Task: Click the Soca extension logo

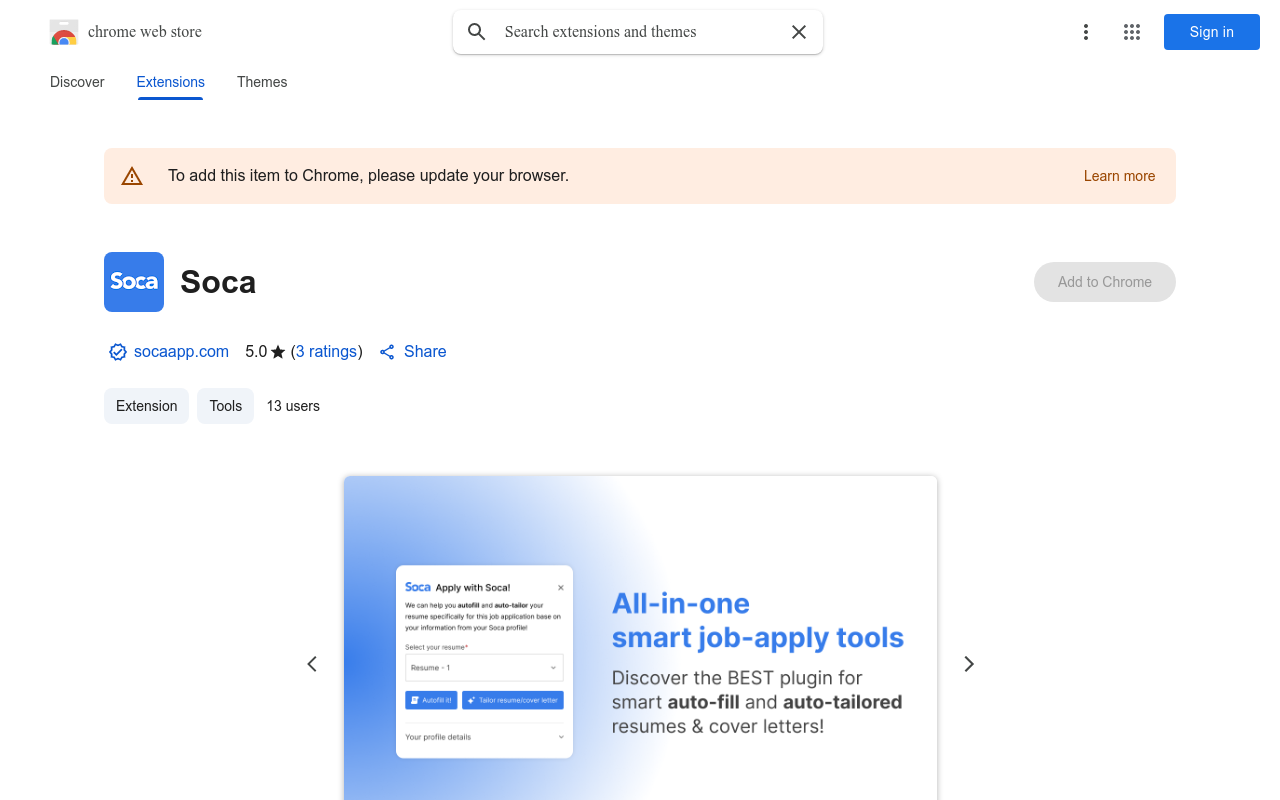Action: point(134,282)
